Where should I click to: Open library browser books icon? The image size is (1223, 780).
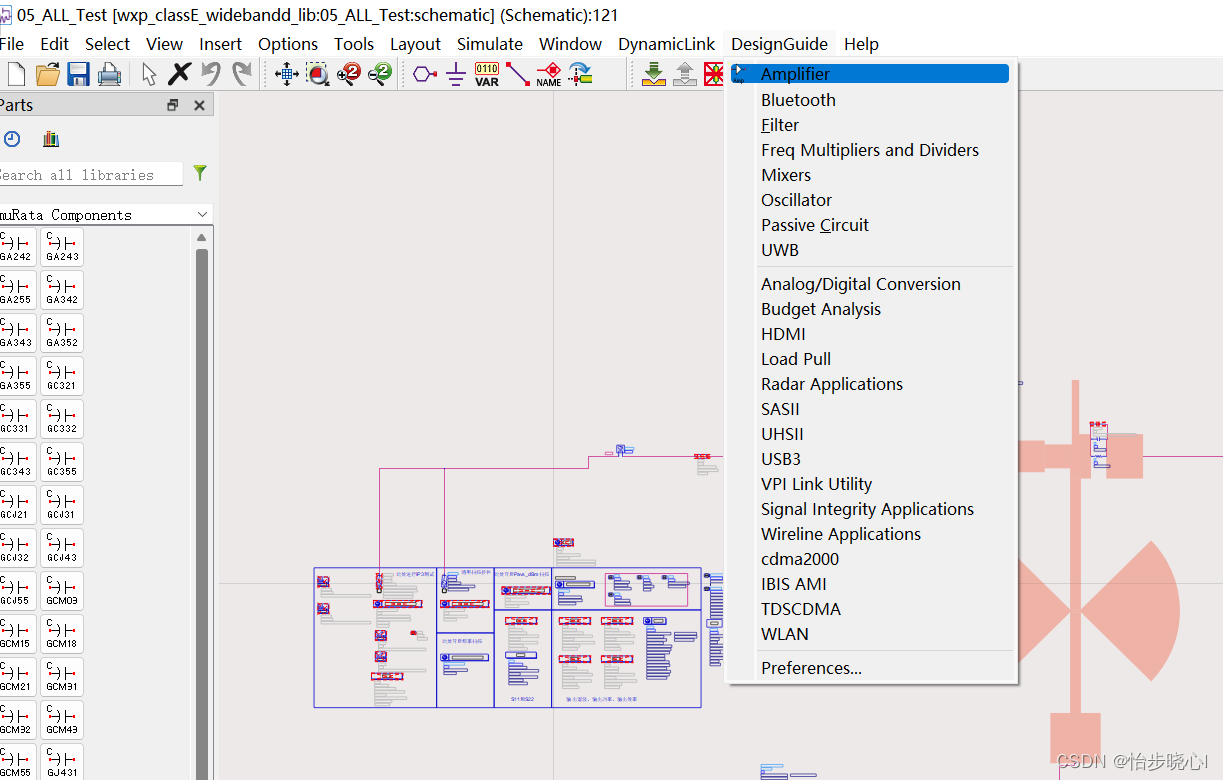[51, 139]
